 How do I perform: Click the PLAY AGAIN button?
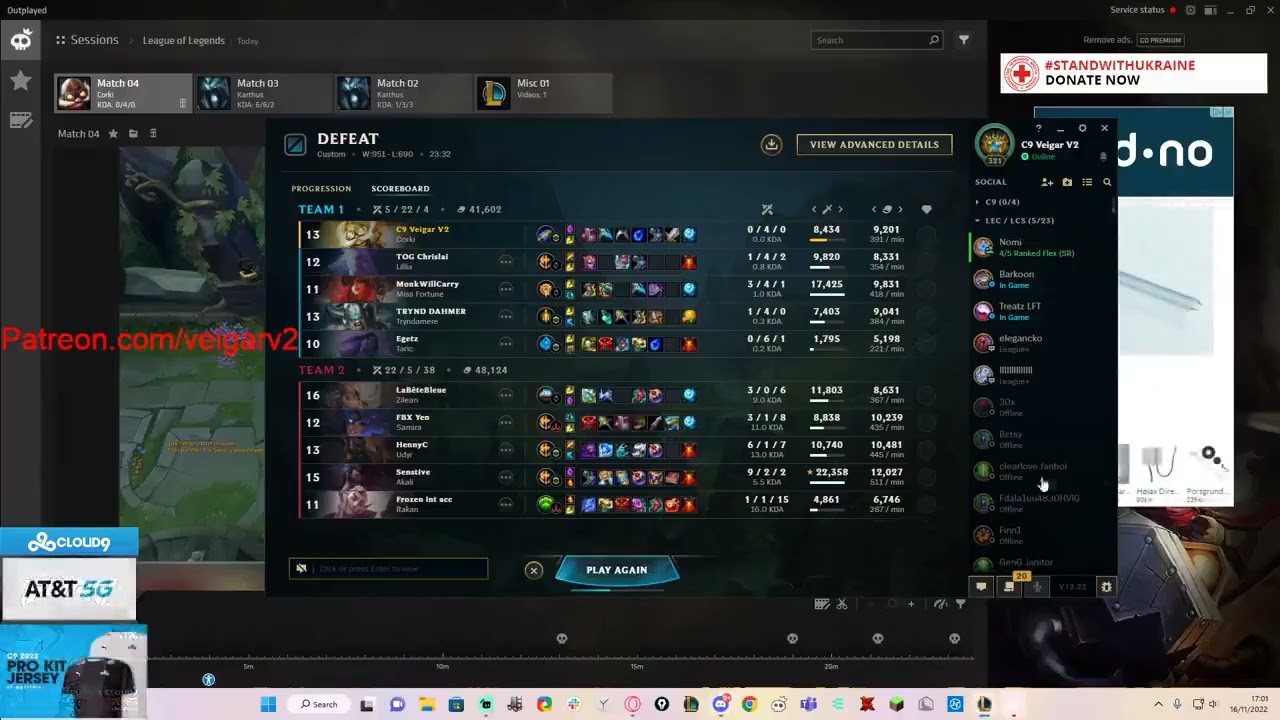(617, 570)
